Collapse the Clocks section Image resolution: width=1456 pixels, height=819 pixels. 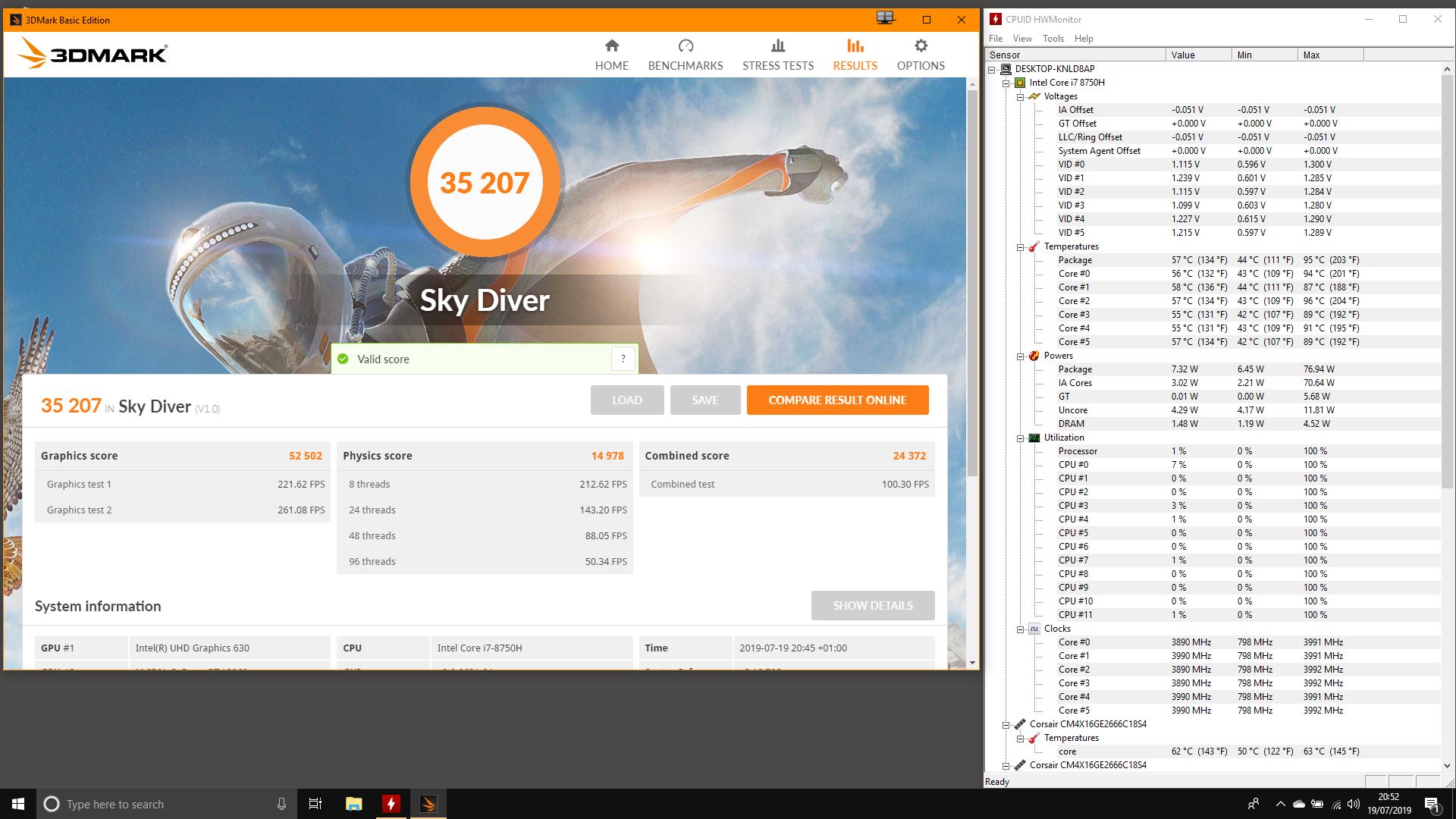[x=1020, y=629]
